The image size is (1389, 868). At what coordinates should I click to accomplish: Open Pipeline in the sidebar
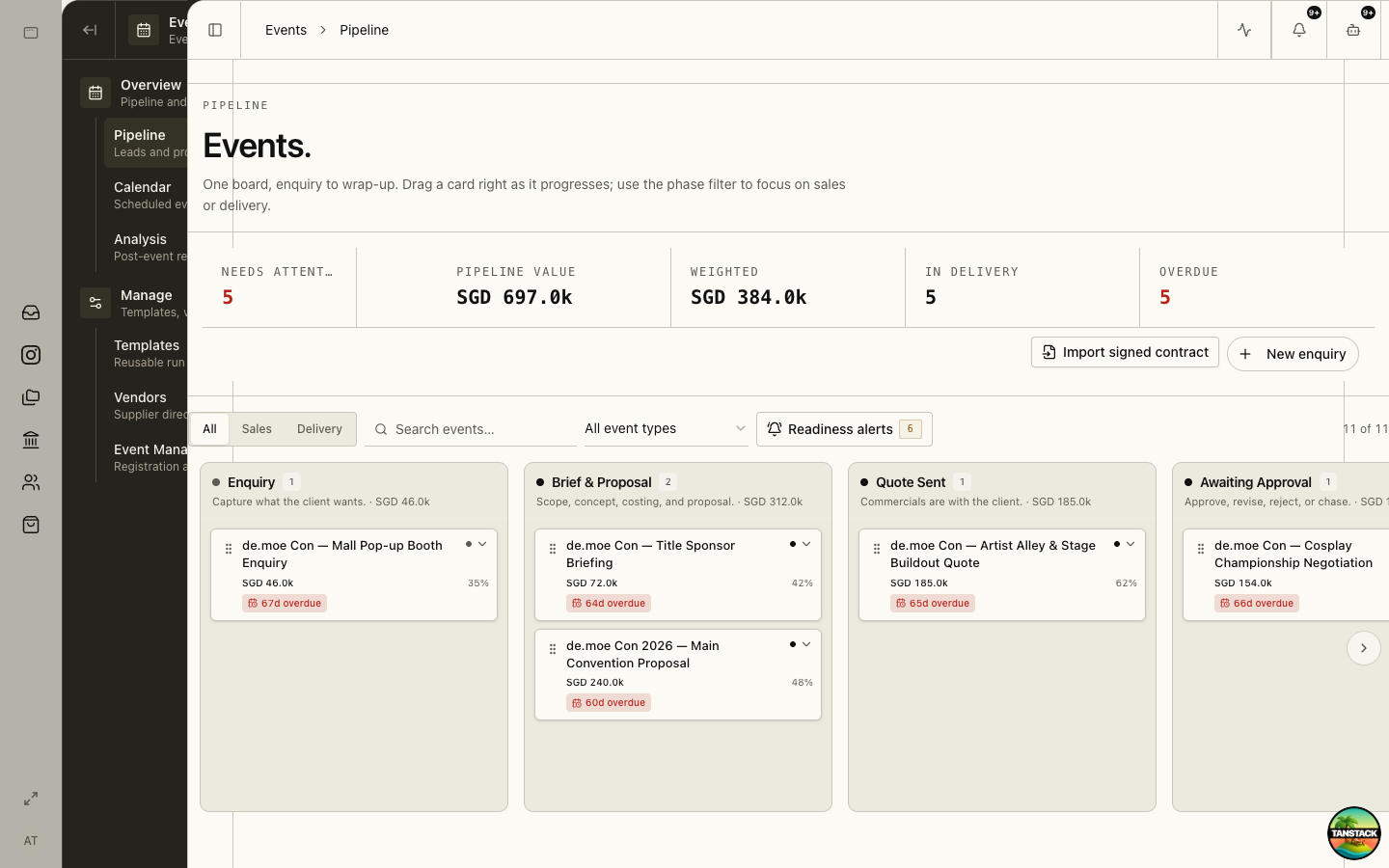(x=146, y=143)
